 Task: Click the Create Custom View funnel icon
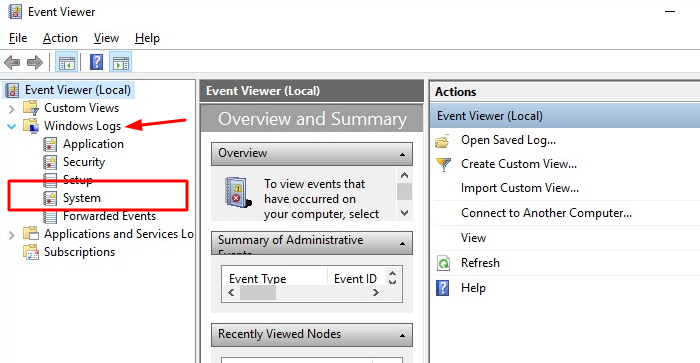point(443,164)
